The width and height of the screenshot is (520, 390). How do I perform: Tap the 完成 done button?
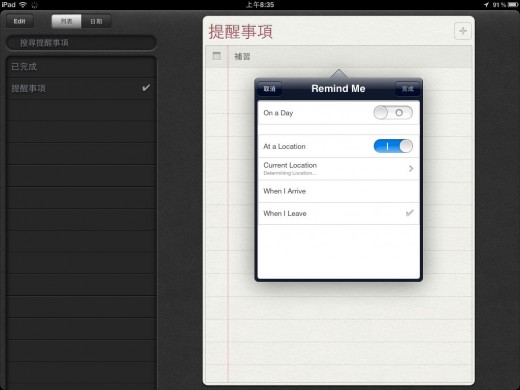point(407,89)
